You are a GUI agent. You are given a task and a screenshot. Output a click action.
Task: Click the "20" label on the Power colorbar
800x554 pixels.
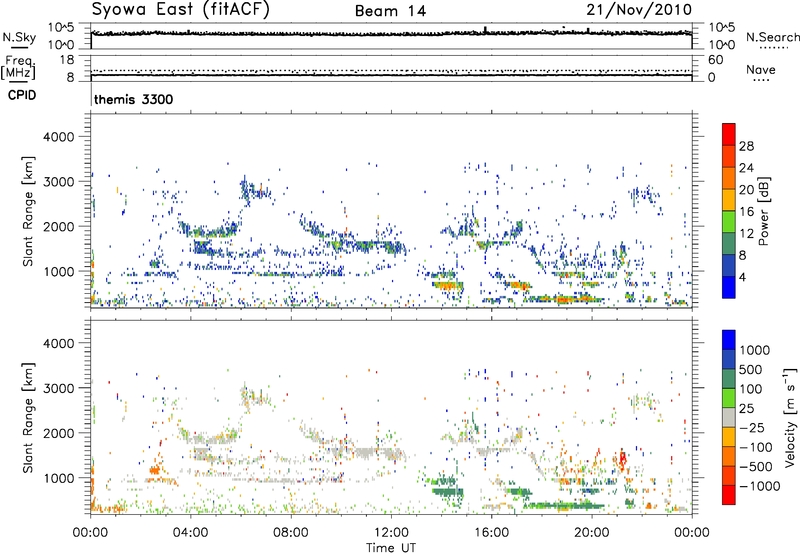click(x=746, y=190)
